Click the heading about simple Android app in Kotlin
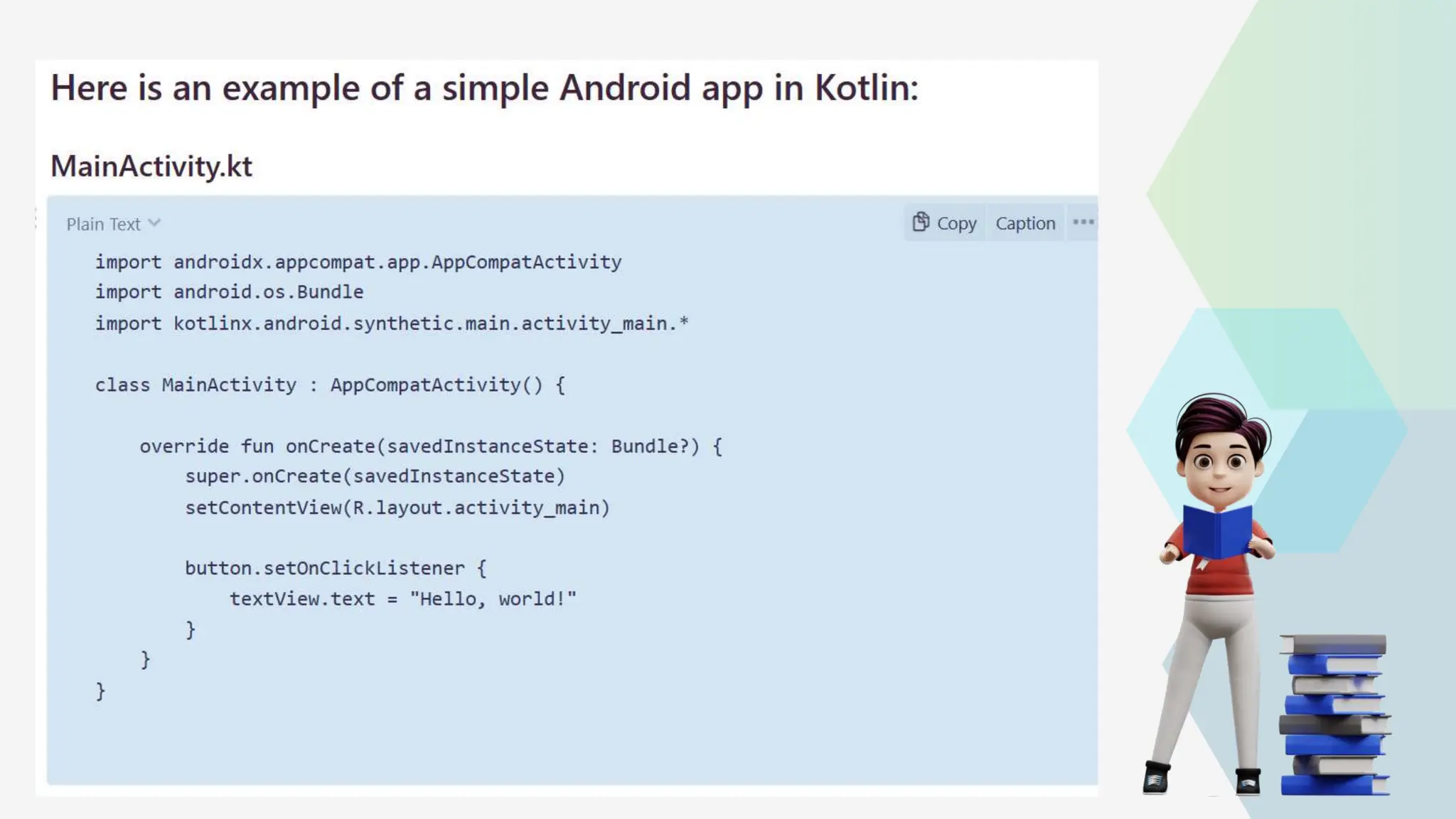Image resolution: width=1456 pixels, height=819 pixels. 484,89
